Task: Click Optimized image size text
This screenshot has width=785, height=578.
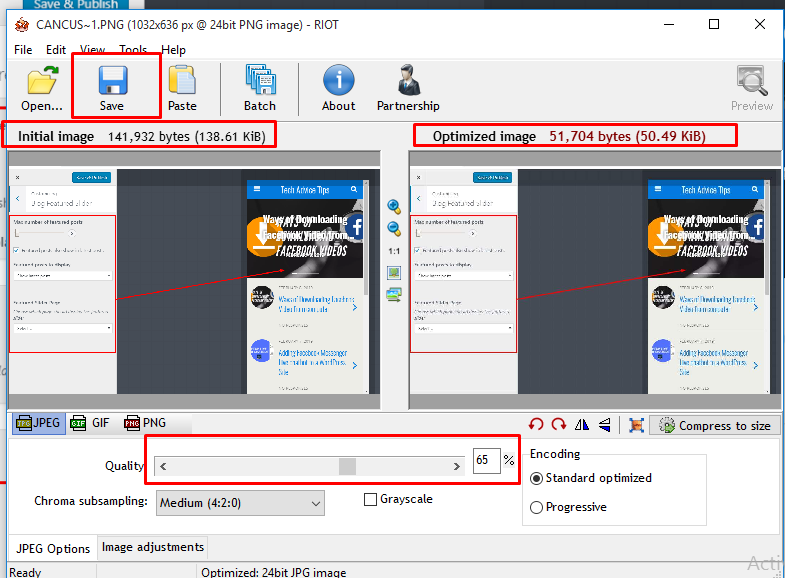Action: click(627, 136)
